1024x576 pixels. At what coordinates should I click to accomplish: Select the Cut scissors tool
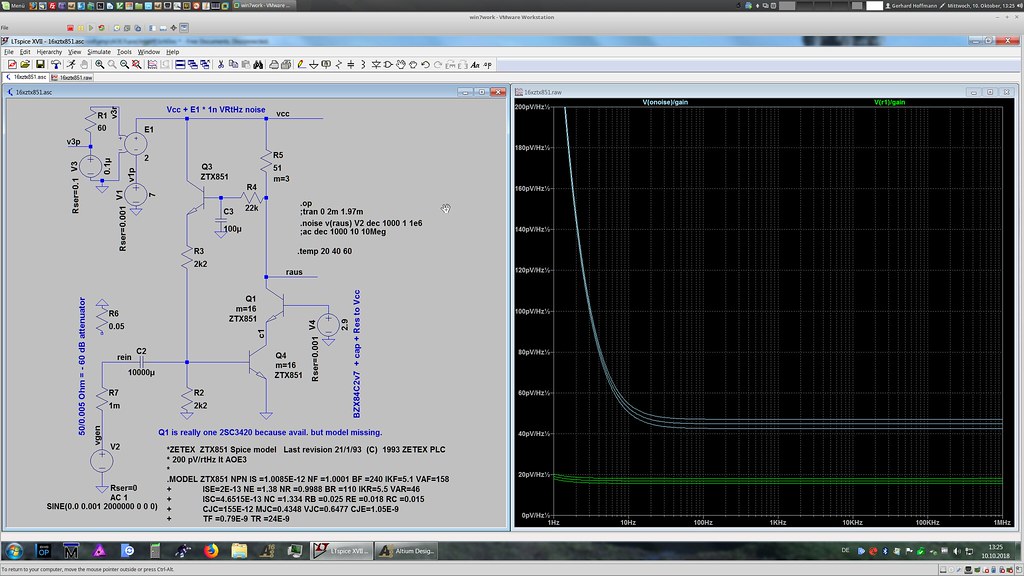(x=220, y=64)
